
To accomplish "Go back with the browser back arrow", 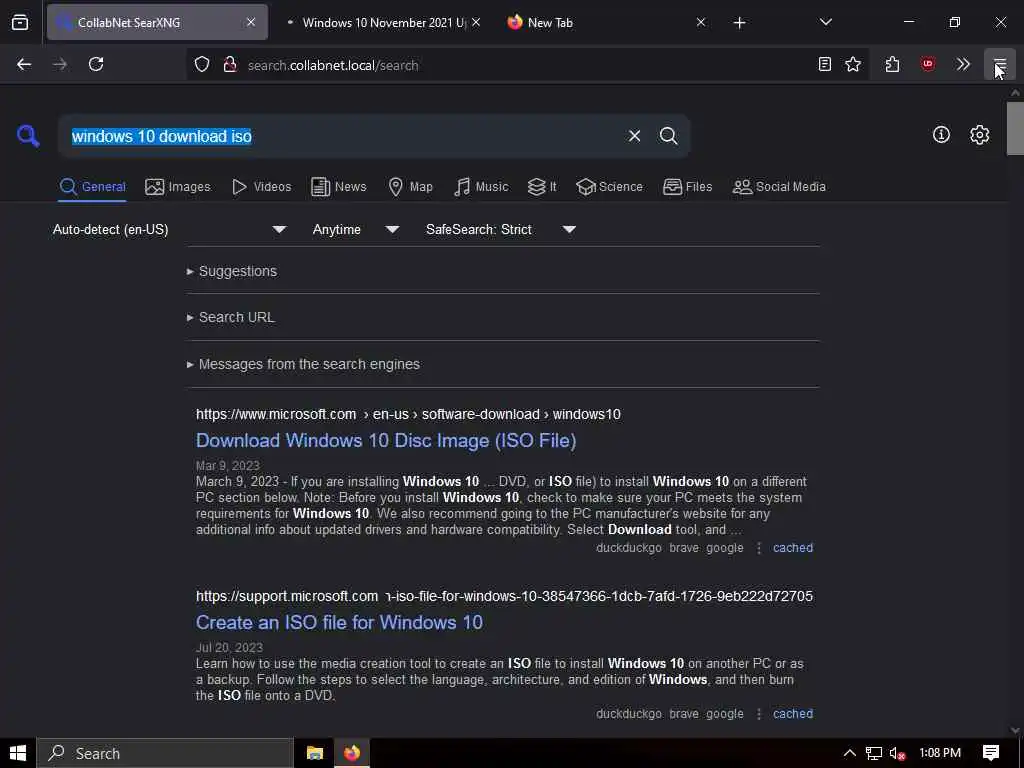I will click(24, 65).
